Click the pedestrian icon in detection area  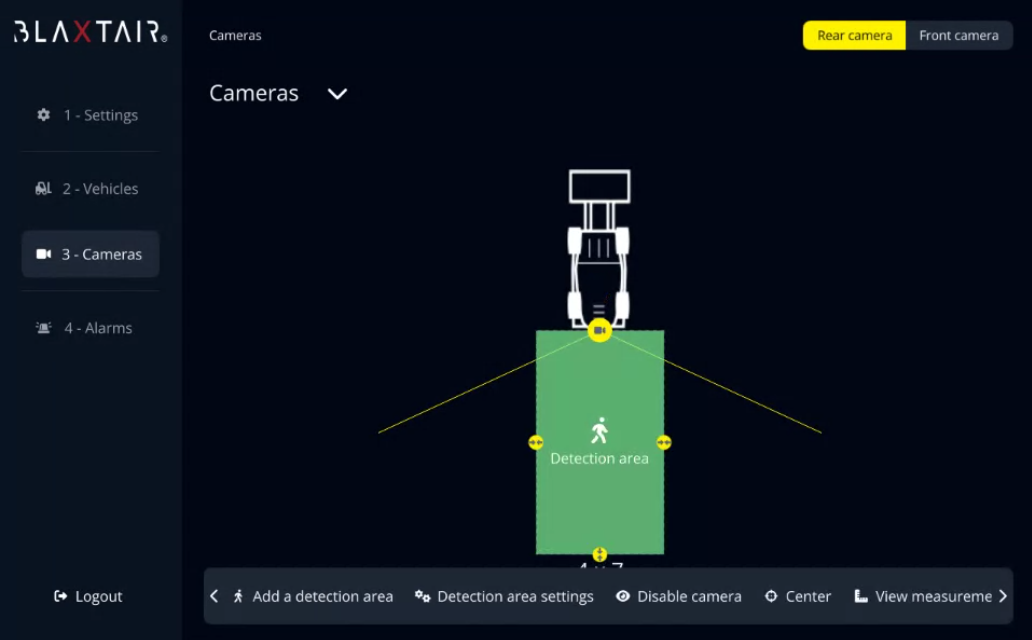(599, 431)
